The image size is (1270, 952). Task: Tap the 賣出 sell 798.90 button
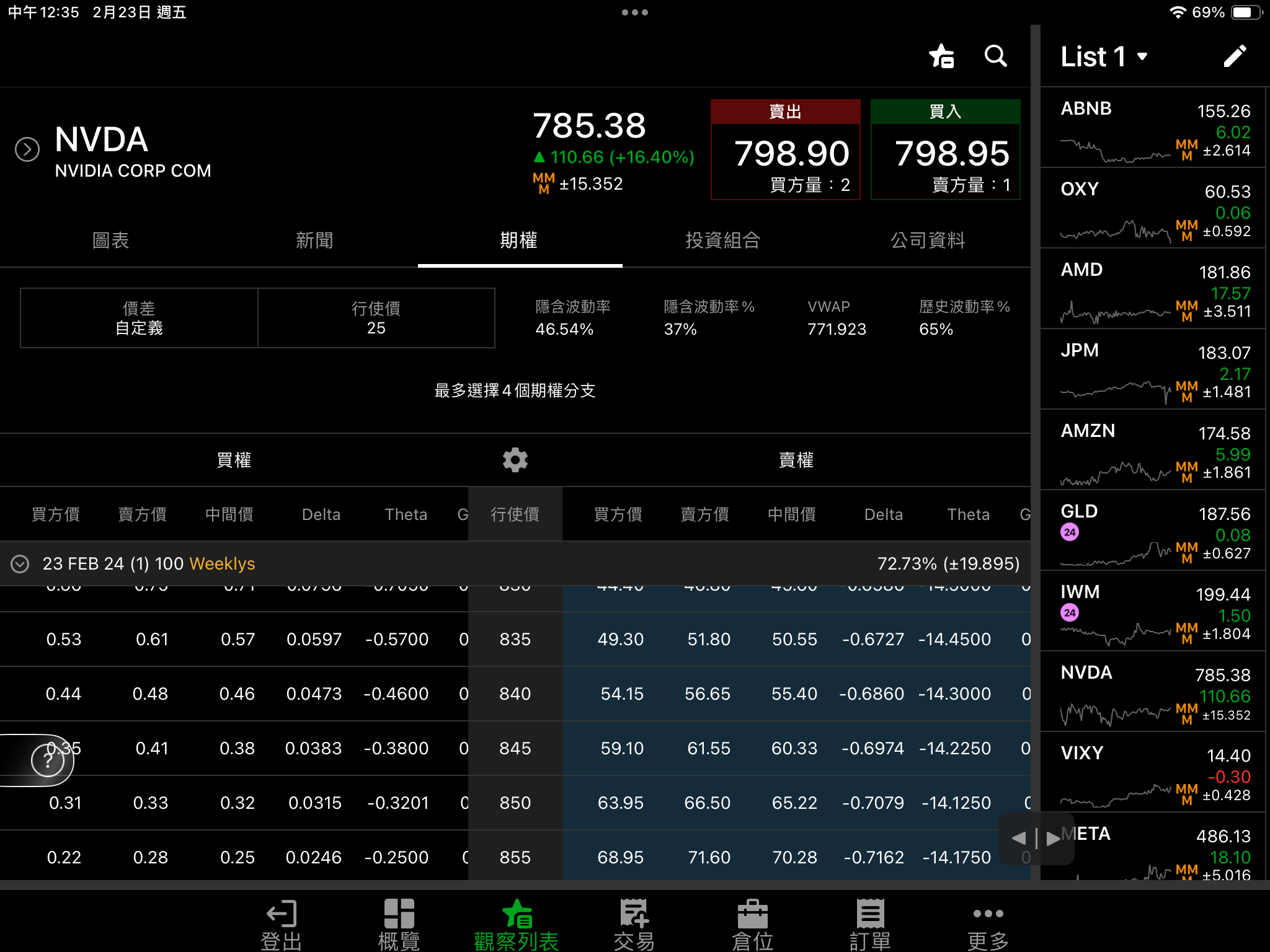[x=785, y=149]
